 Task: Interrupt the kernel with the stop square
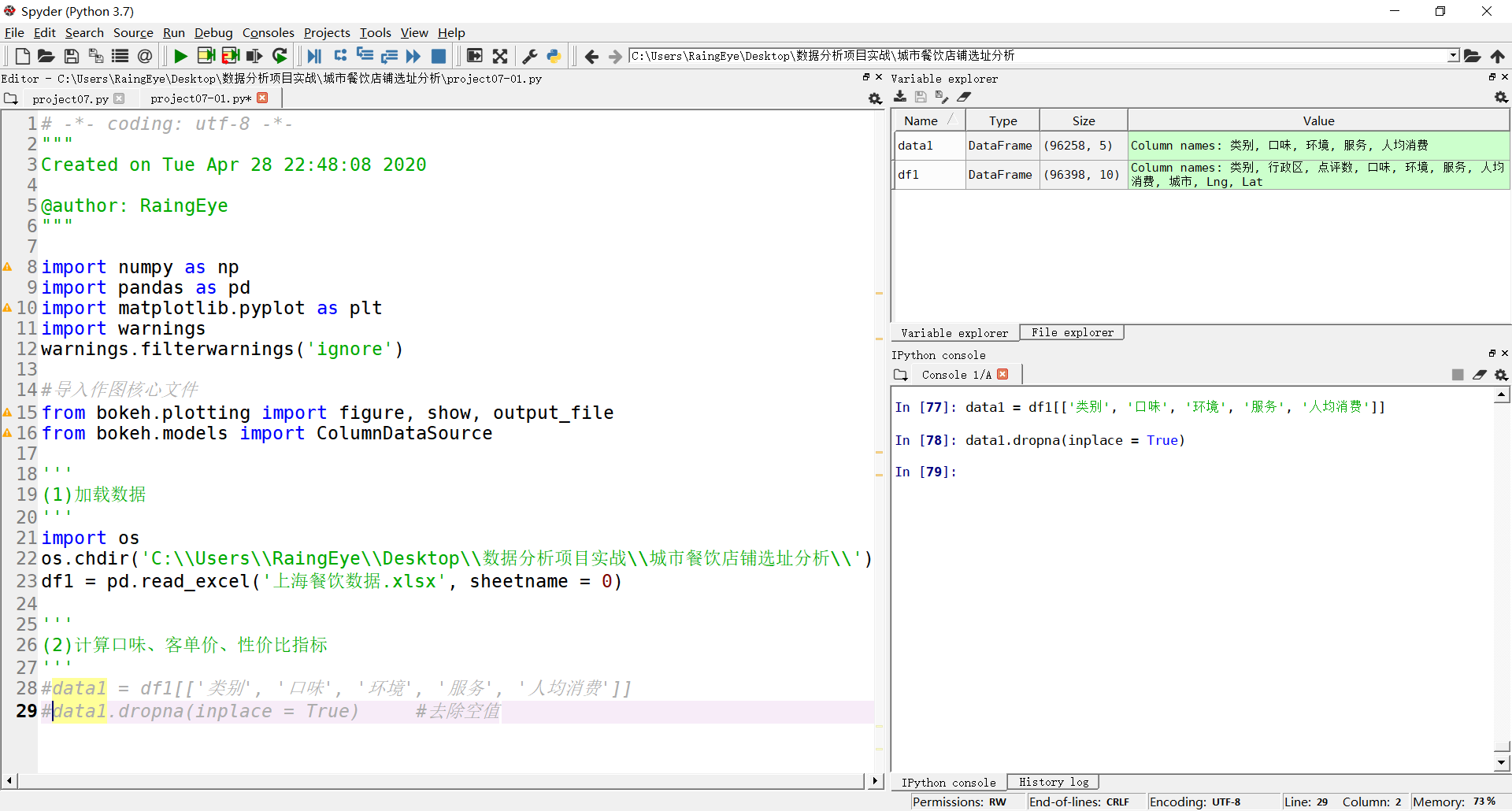pyautogui.click(x=1458, y=375)
